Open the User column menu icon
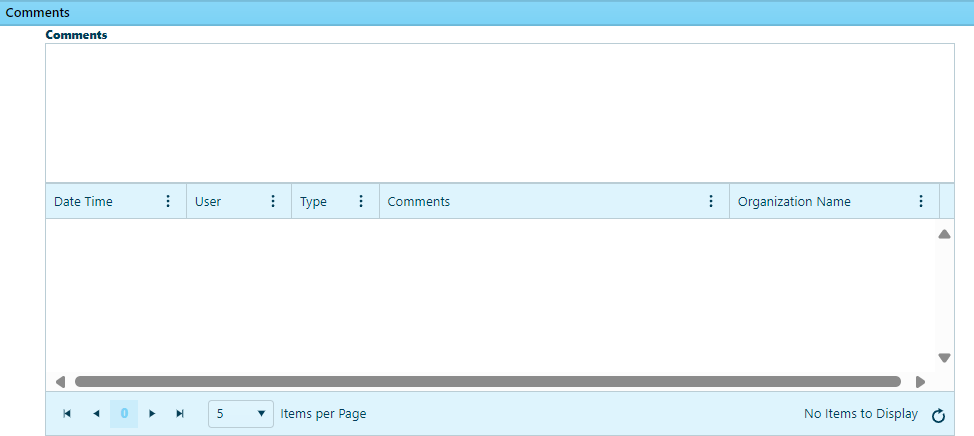 [x=273, y=201]
